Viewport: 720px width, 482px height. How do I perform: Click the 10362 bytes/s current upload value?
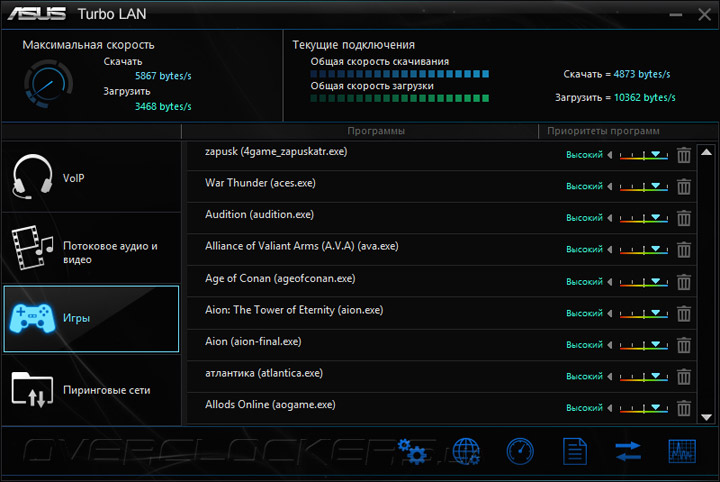pos(645,97)
